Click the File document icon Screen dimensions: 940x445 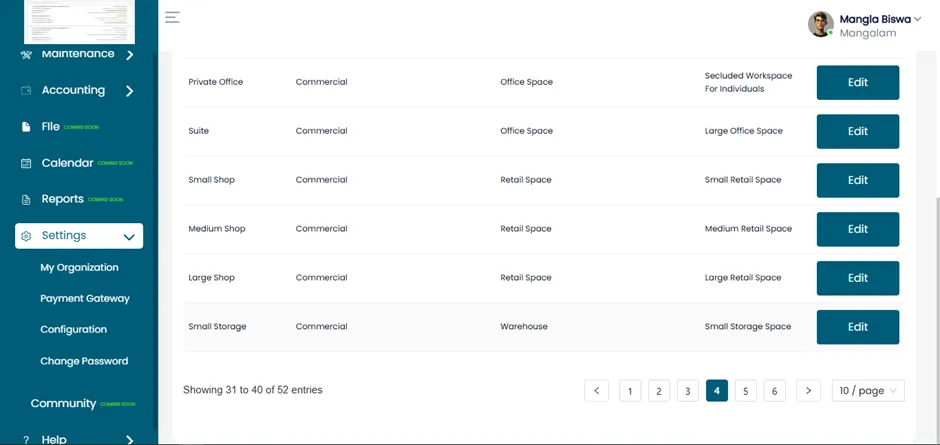click(26, 127)
